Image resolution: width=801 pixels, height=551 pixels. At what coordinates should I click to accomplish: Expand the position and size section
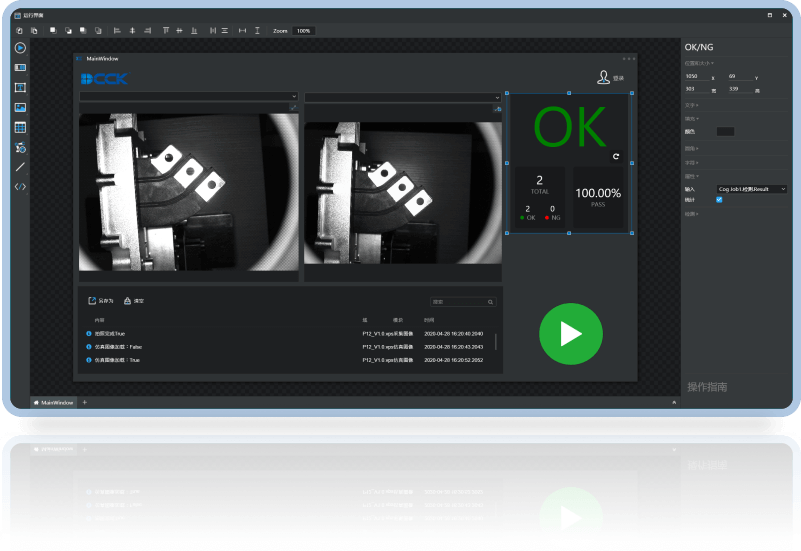pos(699,63)
